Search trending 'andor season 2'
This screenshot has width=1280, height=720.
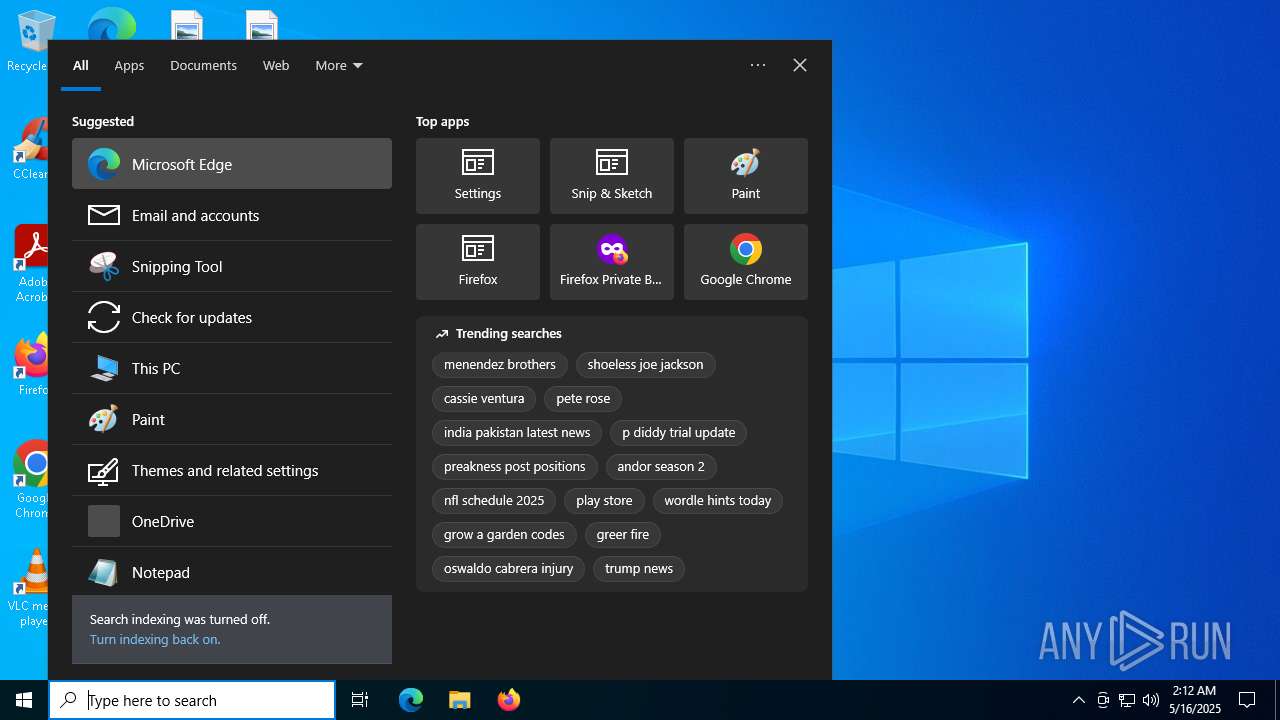point(661,467)
